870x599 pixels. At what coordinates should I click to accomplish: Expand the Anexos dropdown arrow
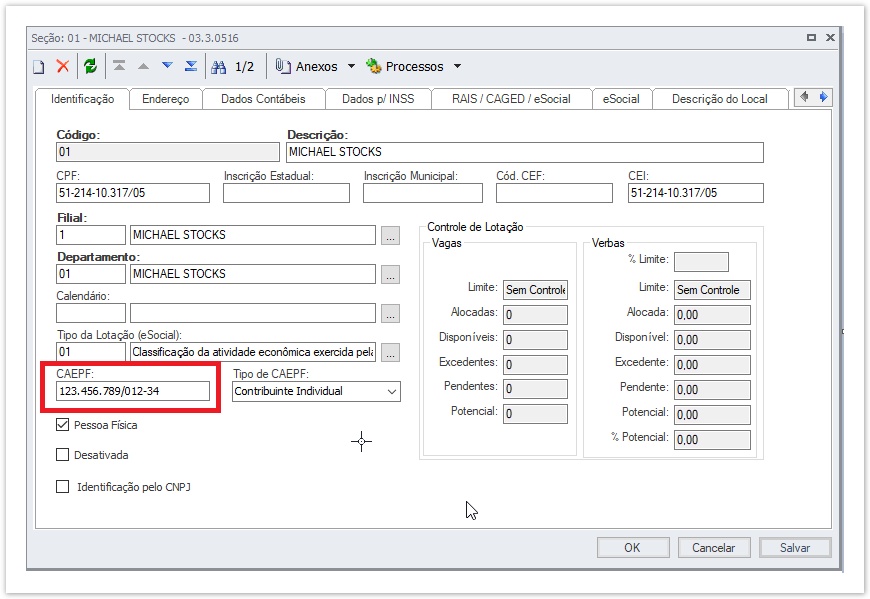click(x=351, y=66)
